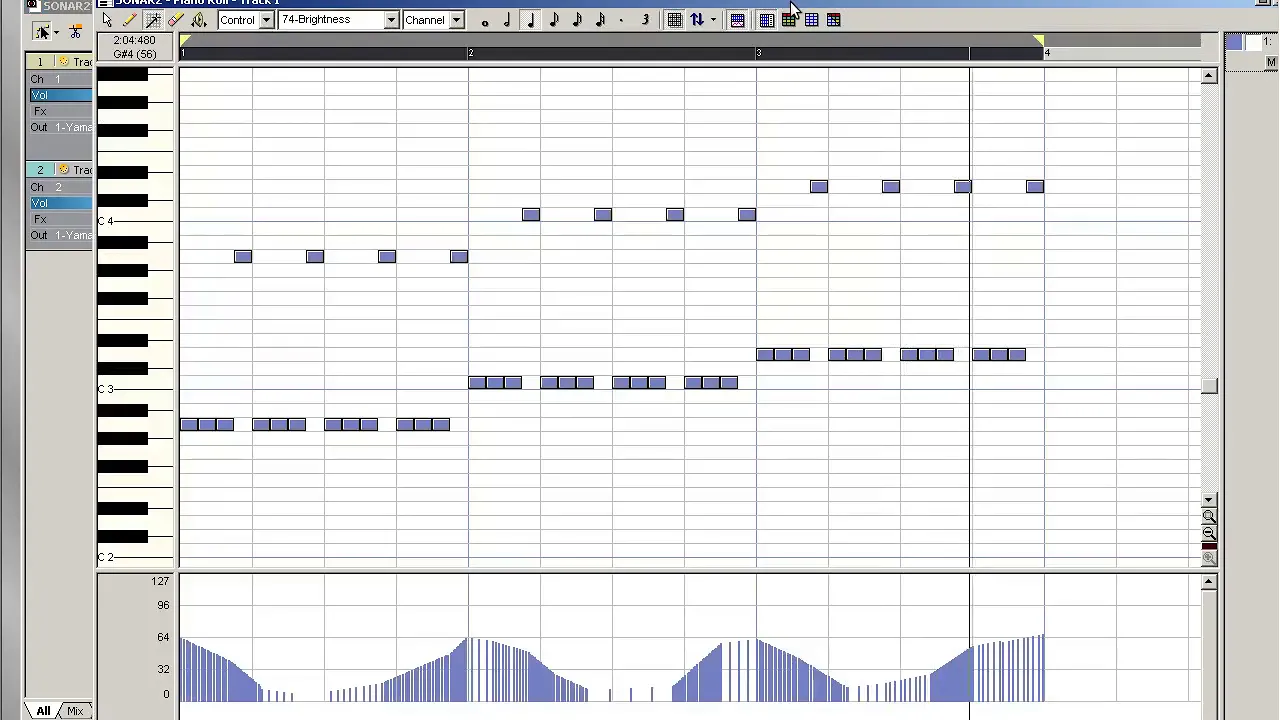Toggle quarter note duration button

[531, 20]
